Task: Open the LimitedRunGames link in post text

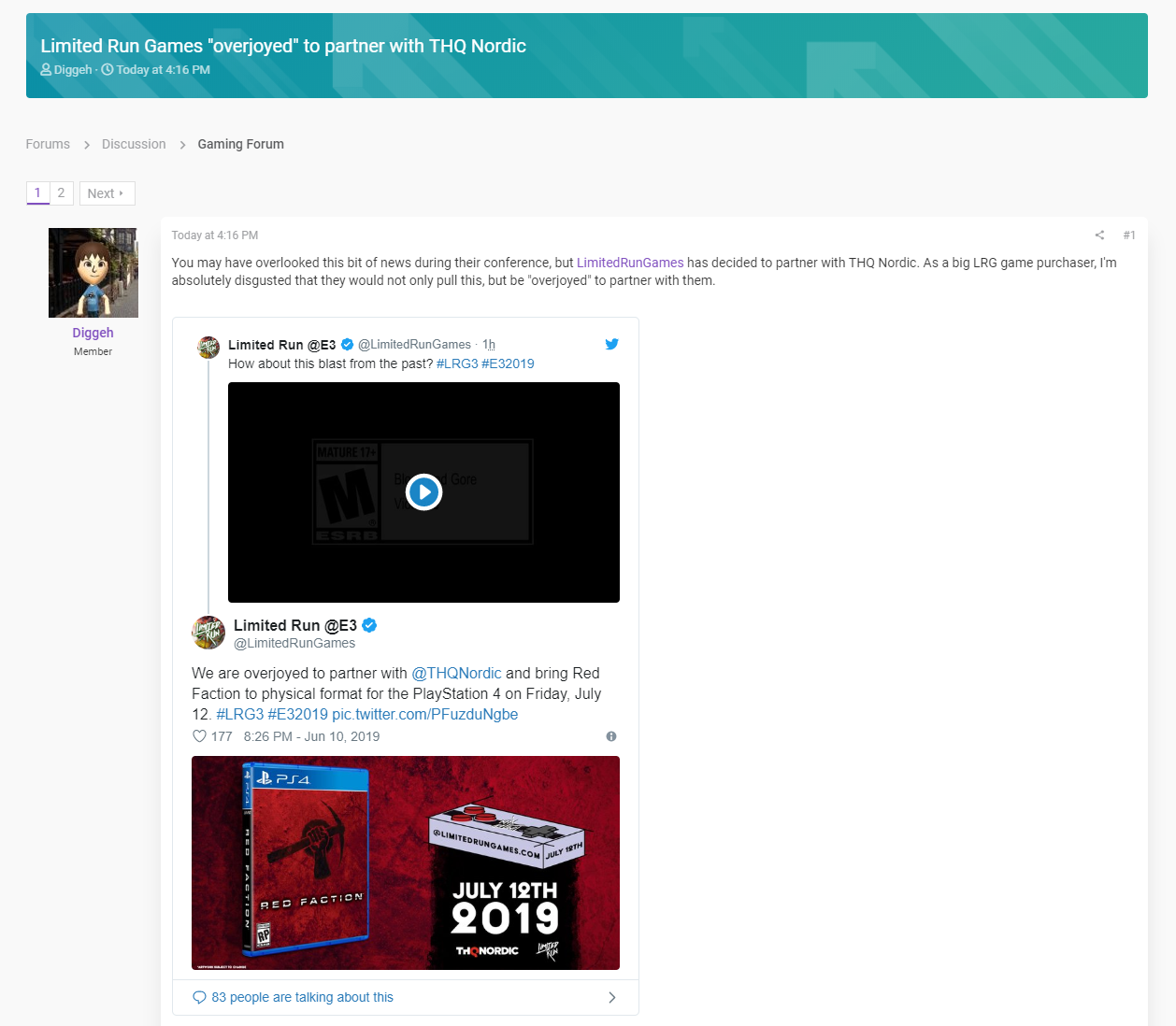Action: coord(630,263)
